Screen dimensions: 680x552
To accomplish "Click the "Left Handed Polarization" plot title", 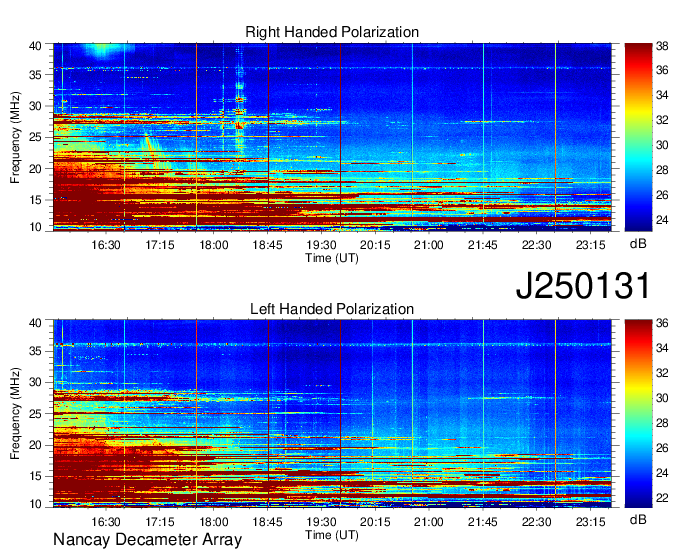I will [332, 309].
